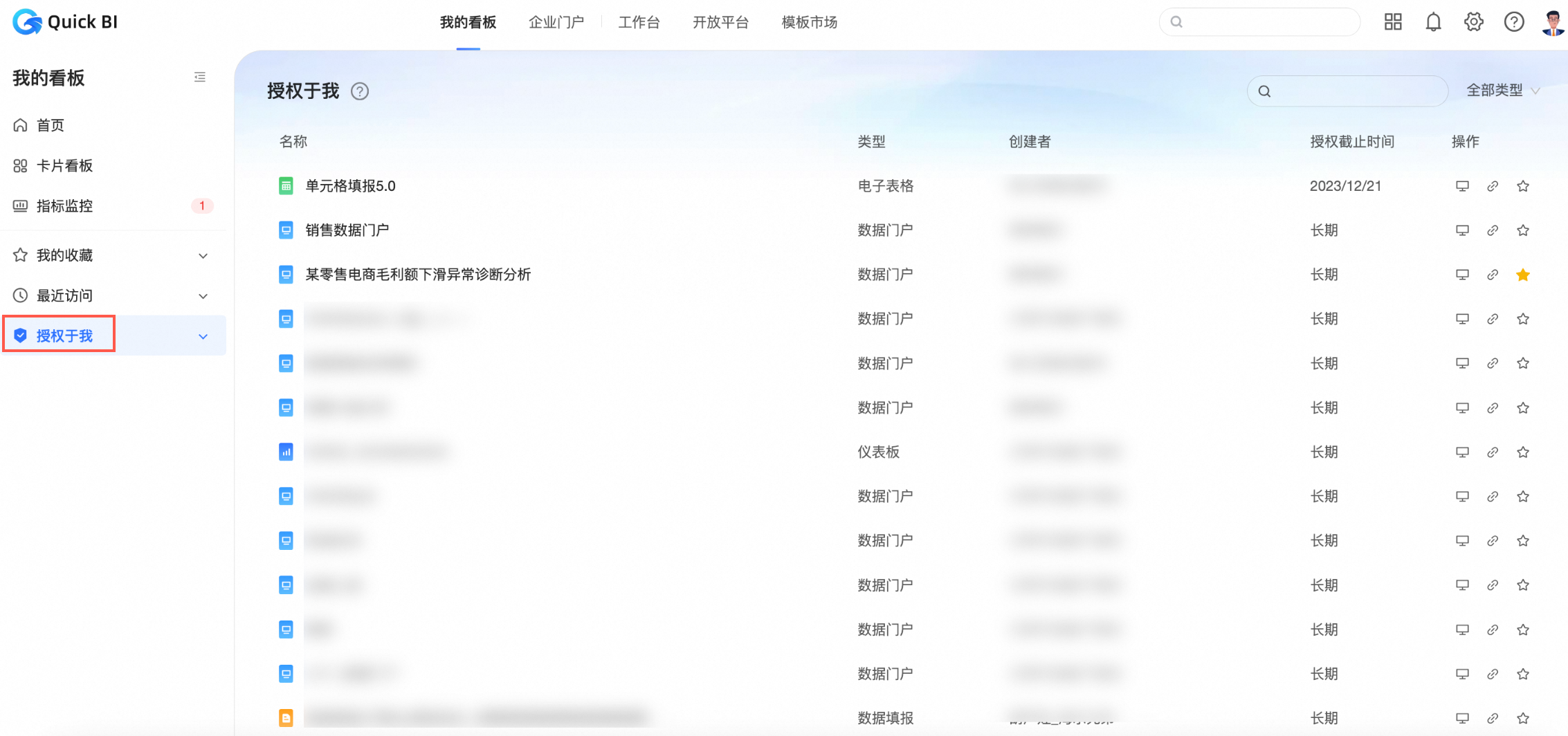Click the 名称 column header

tap(293, 142)
